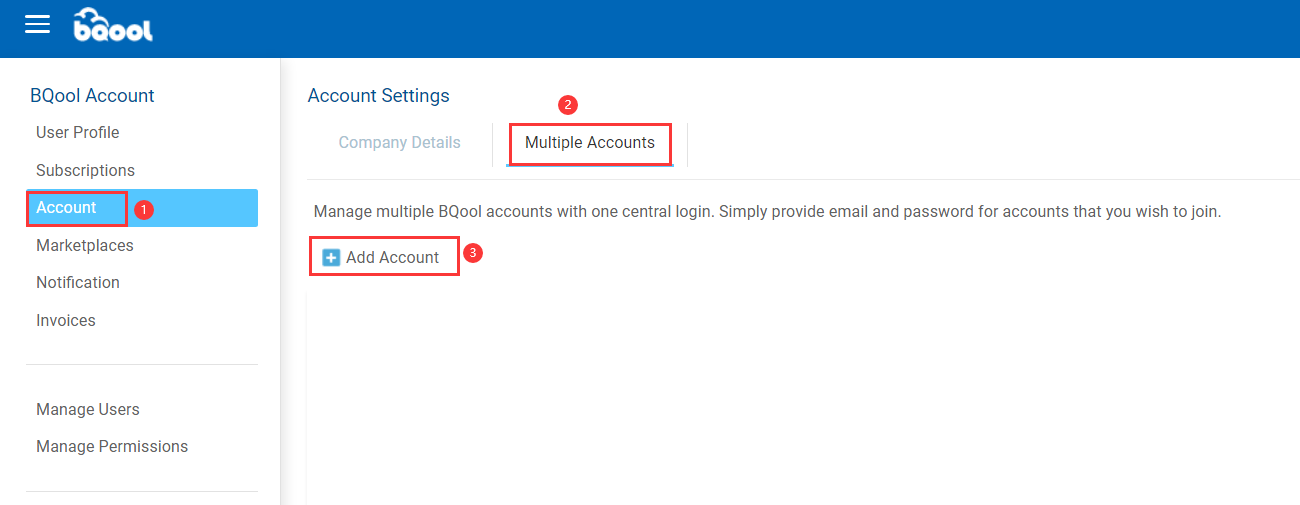Open the hamburger navigation menu
The width and height of the screenshot is (1300, 505).
(37, 24)
